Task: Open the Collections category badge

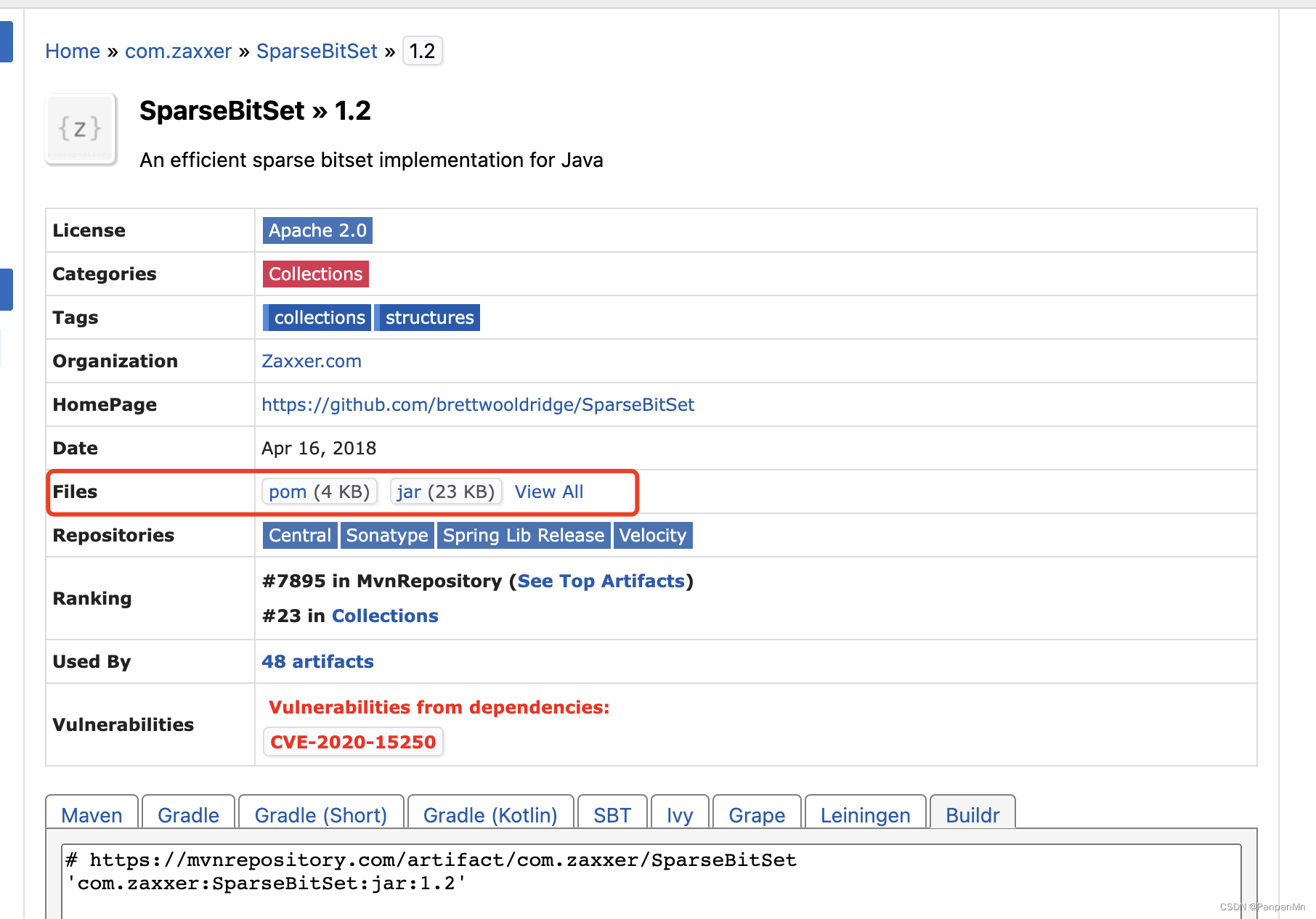Action: pyautogui.click(x=315, y=274)
